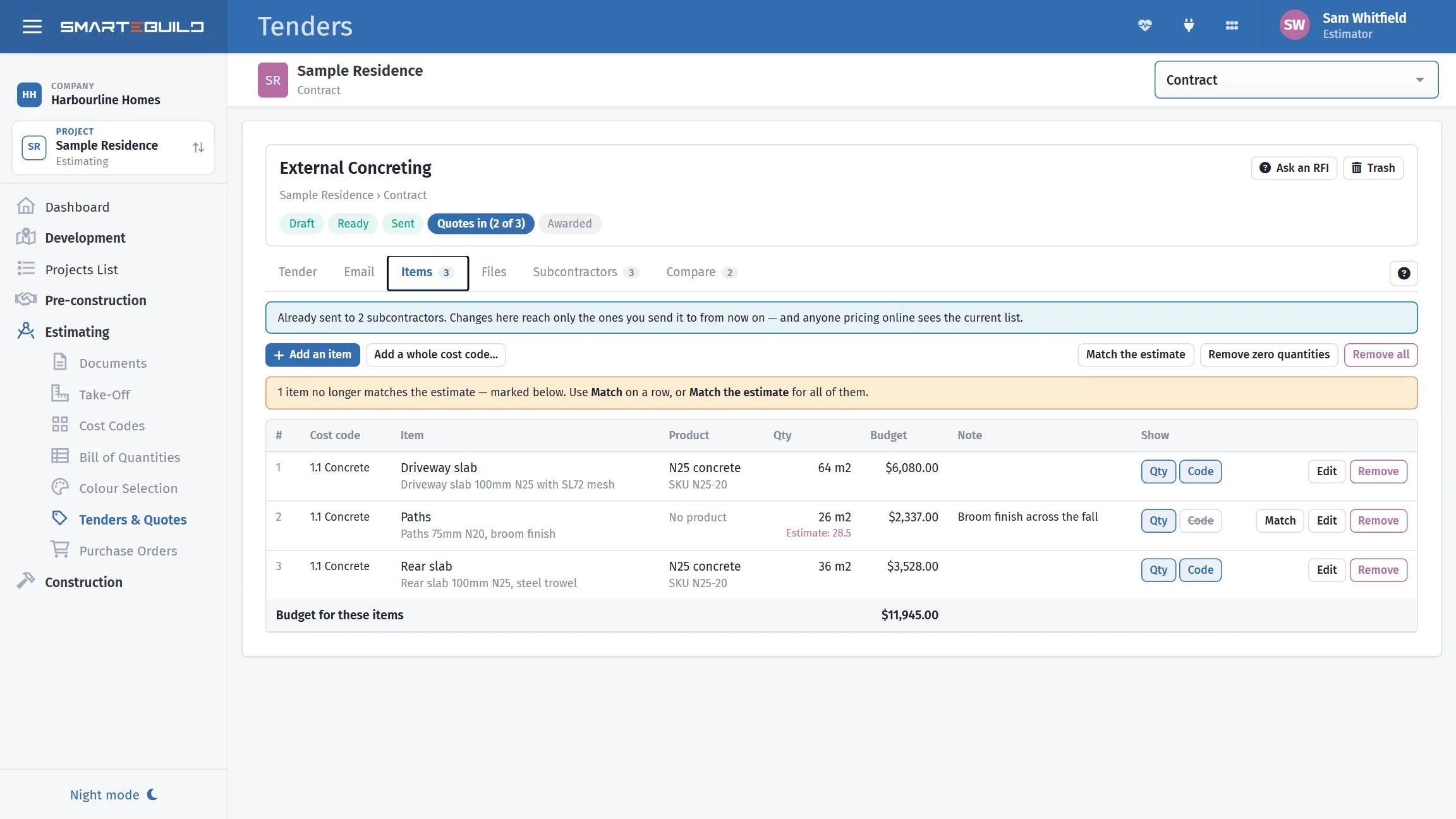This screenshot has height=819, width=1456.
Task: Switch to the Email tab
Action: point(359,272)
